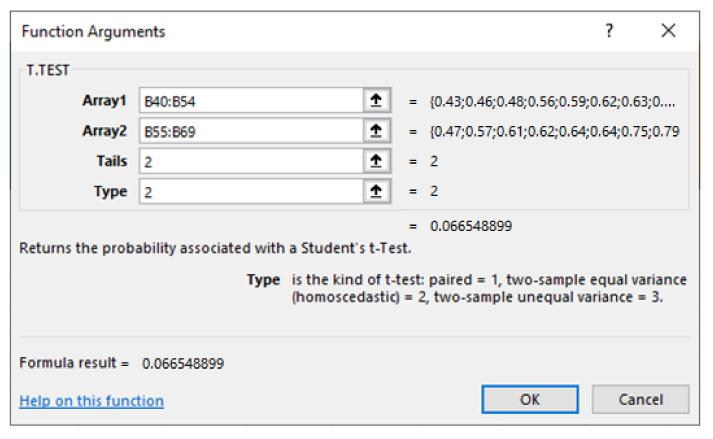The height and width of the screenshot is (439, 713).
Task: Select the Array2 field containing B55:B69
Action: tap(250, 131)
